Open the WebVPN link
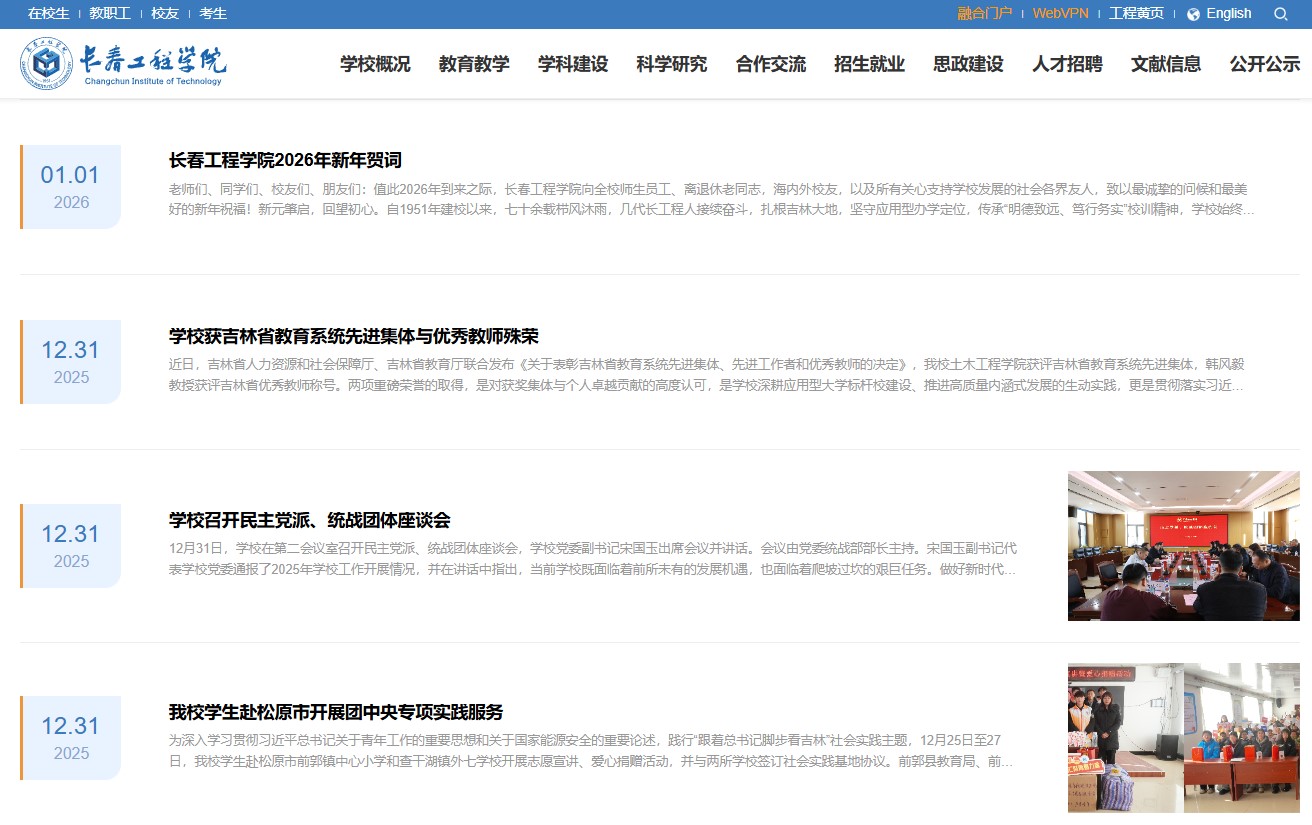This screenshot has width=1312, height=825. 1060,13
